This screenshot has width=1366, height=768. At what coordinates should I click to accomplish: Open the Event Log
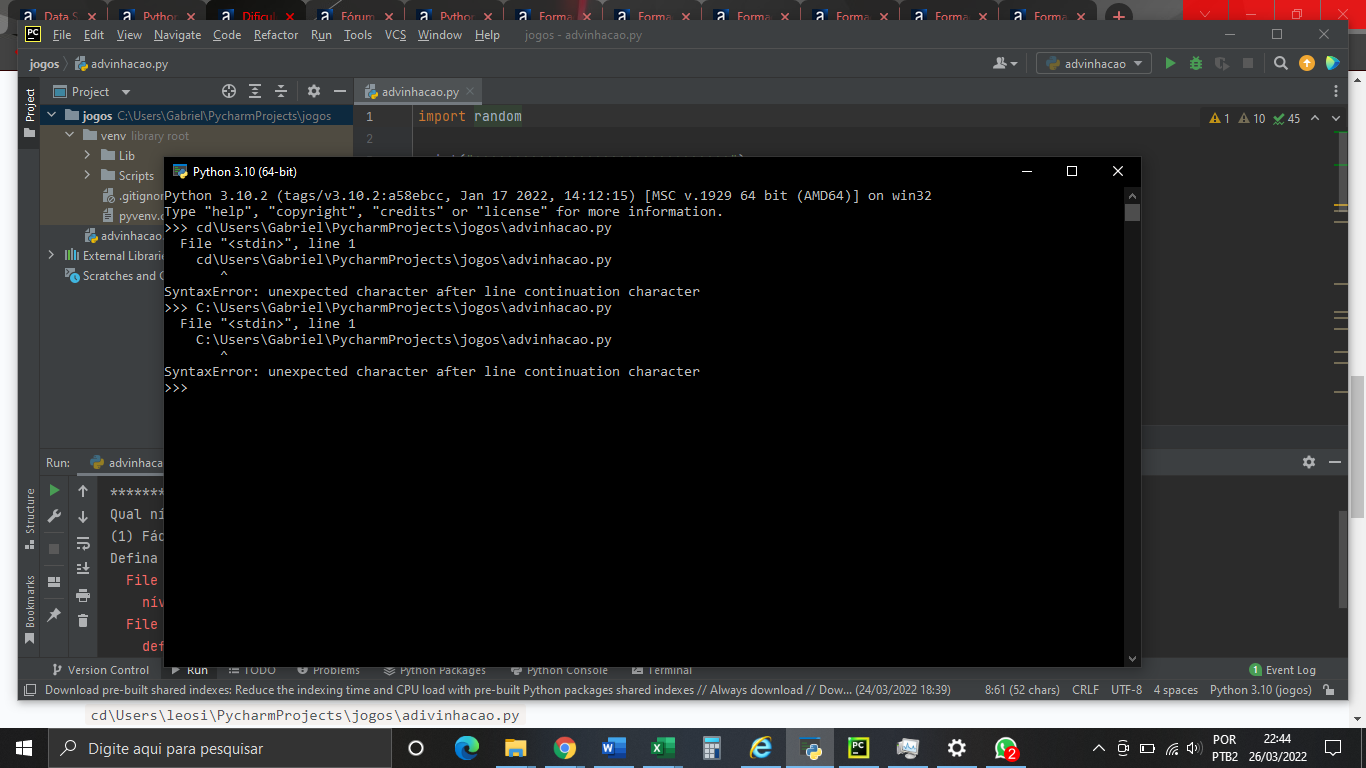(x=1283, y=670)
